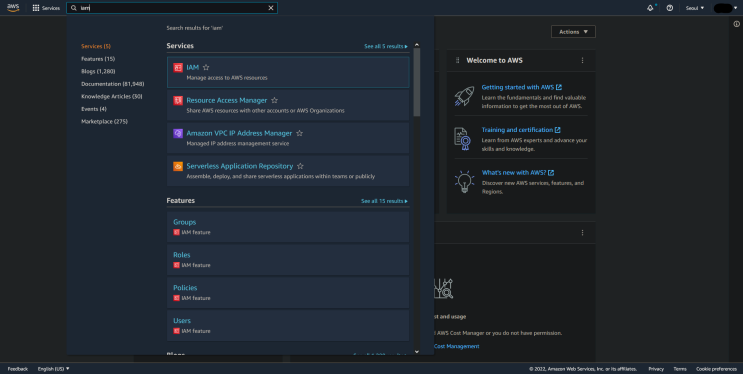Grab the Welcome to AWS drag handle
The height and width of the screenshot is (374, 743).
[457, 61]
